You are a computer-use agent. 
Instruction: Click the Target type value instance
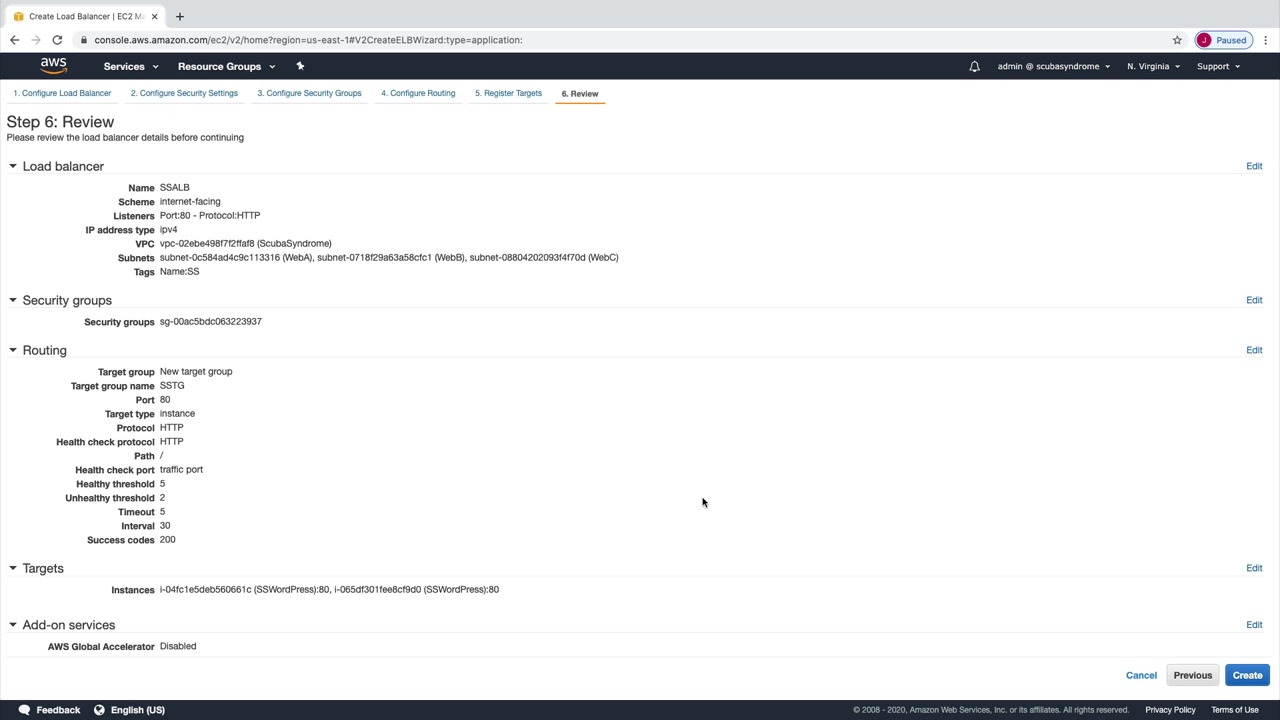pyautogui.click(x=177, y=413)
